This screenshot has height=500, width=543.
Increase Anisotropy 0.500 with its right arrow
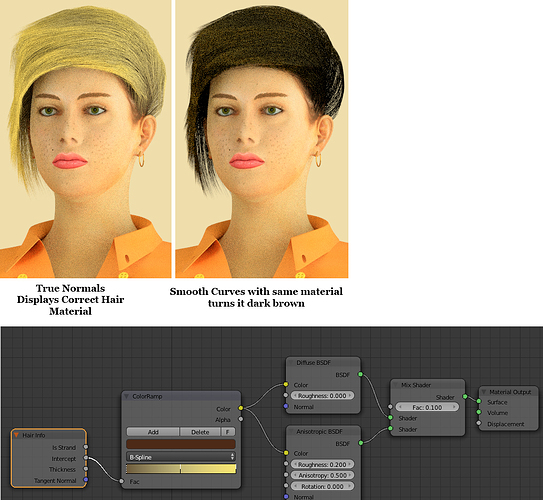[350, 475]
